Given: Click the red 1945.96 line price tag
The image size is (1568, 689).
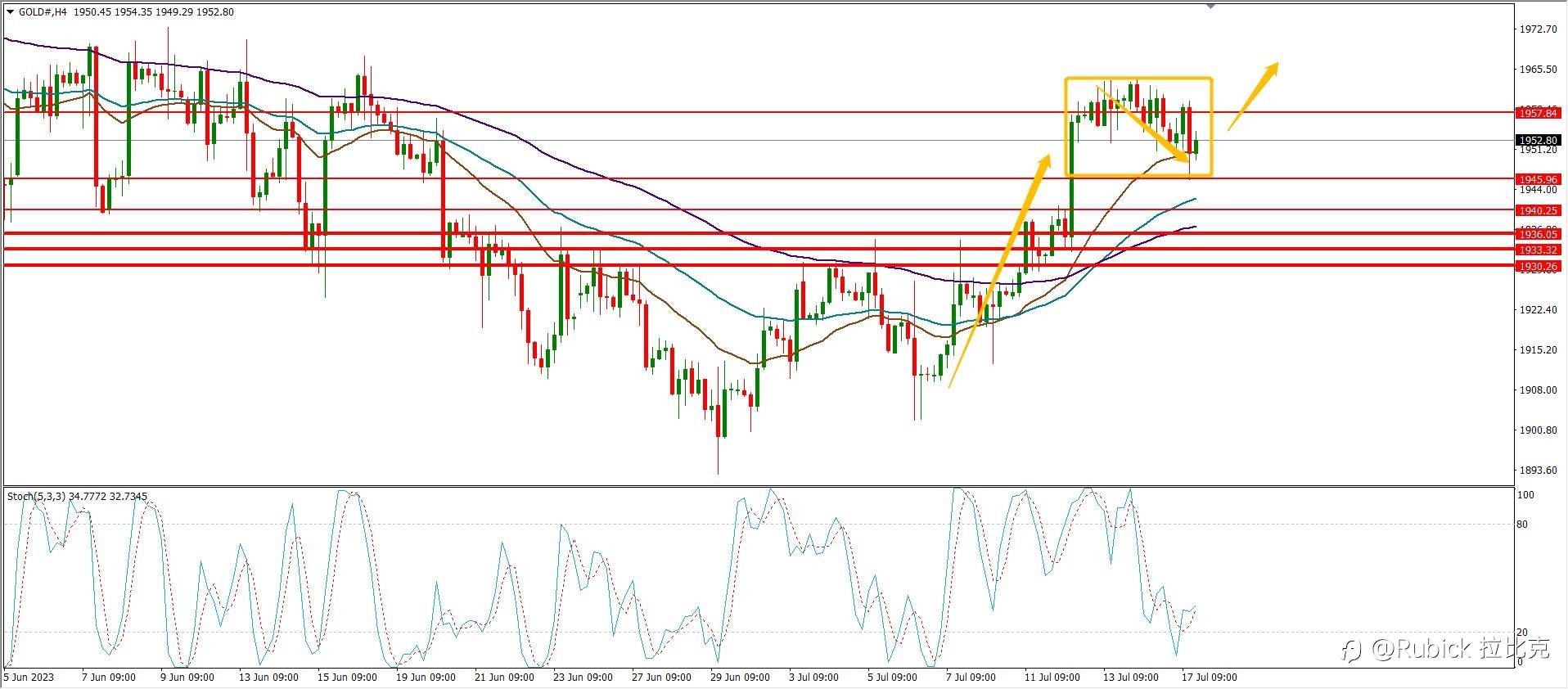Looking at the screenshot, I should click(x=1538, y=179).
